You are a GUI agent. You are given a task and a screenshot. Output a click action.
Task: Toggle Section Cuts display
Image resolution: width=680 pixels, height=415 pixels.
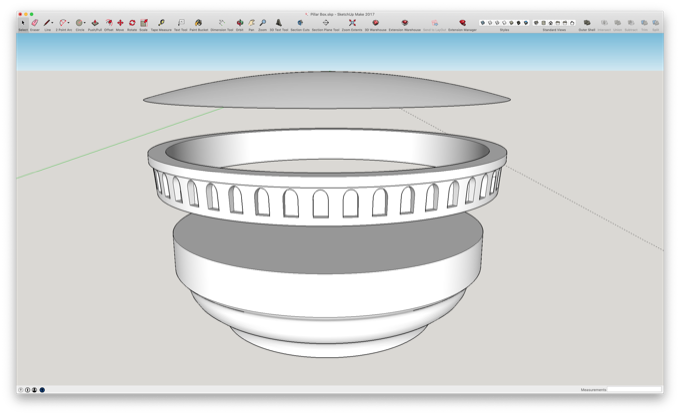[x=300, y=23]
